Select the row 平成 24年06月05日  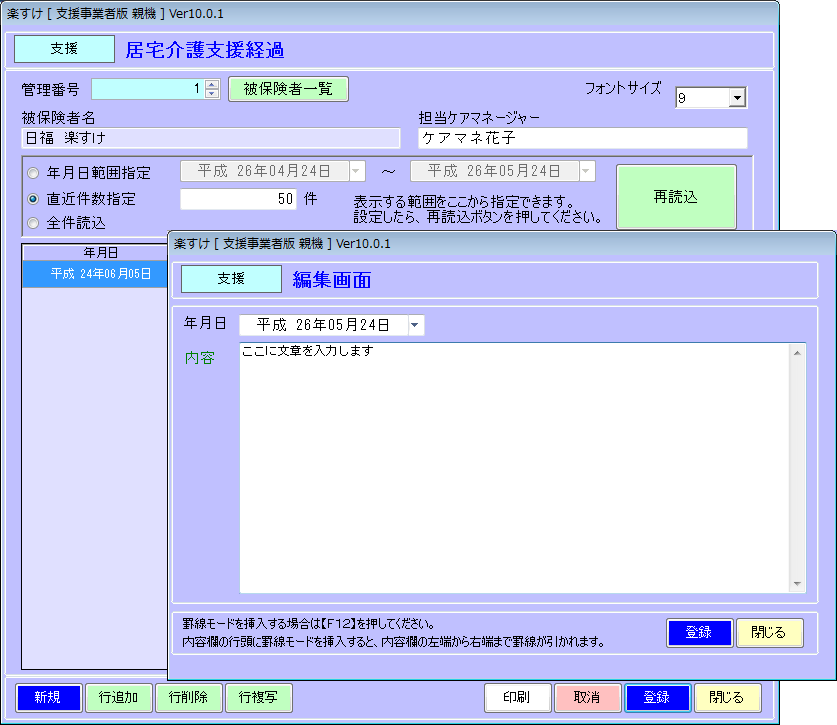point(95,274)
